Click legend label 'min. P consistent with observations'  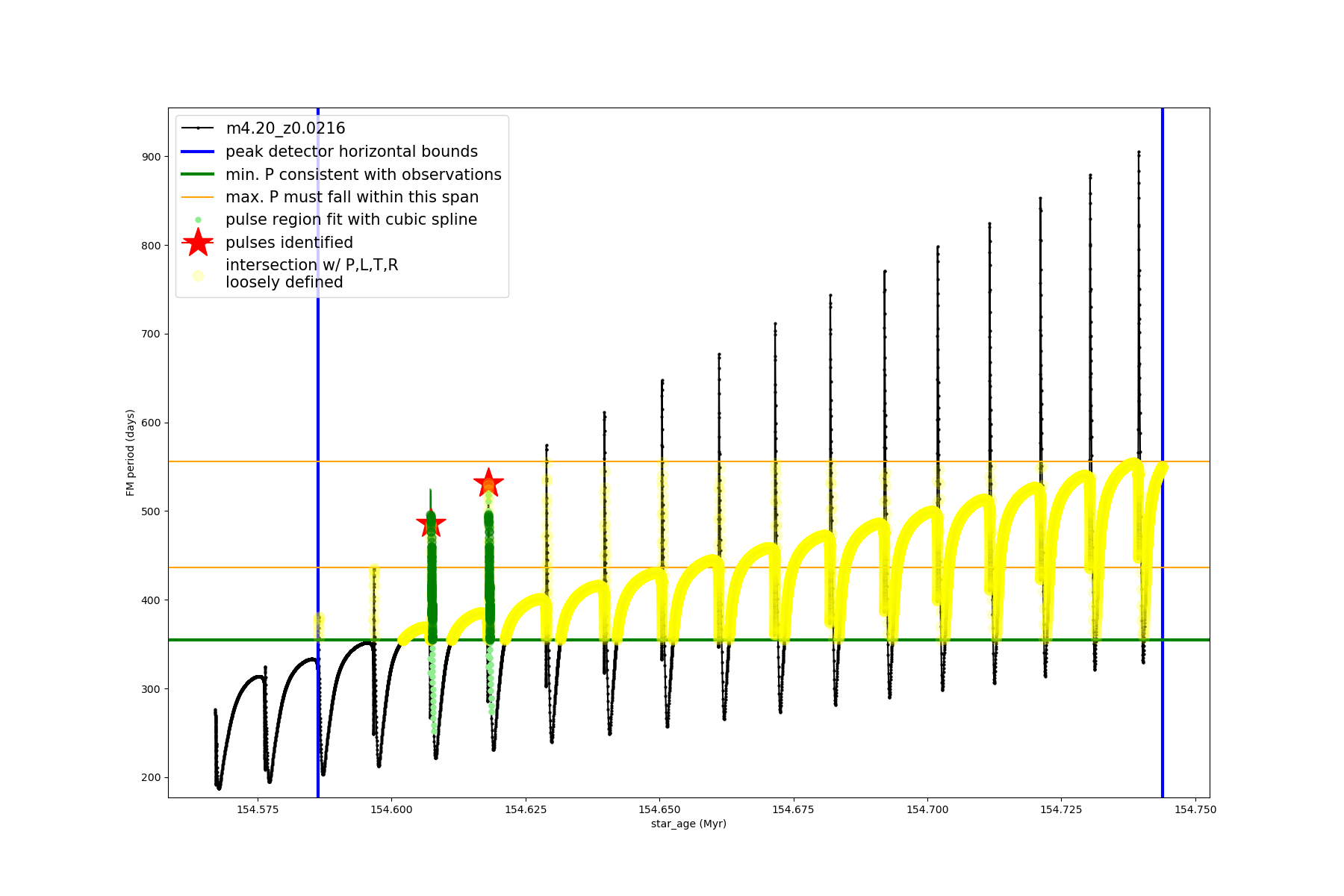click(364, 175)
